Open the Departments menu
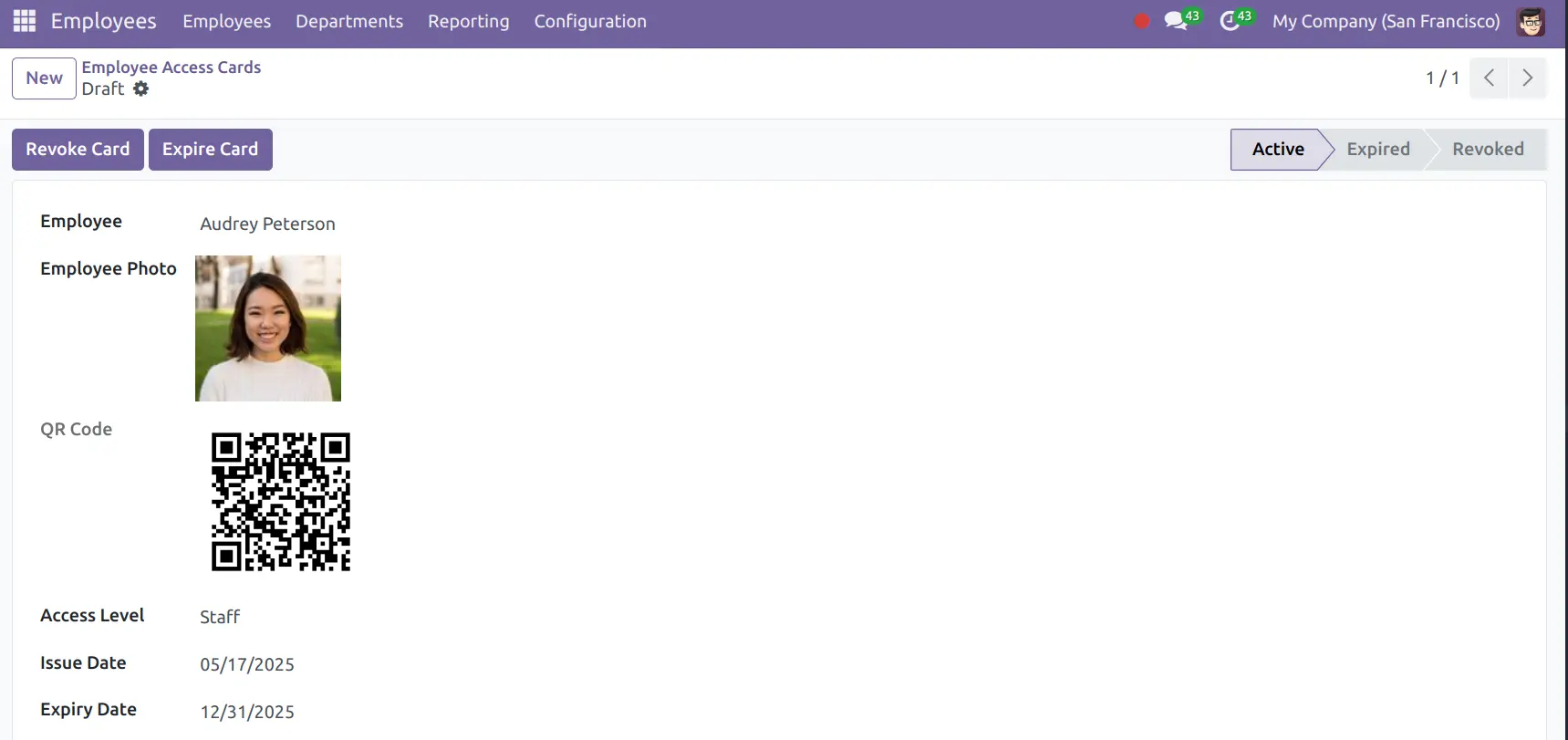The image size is (1568, 740). [x=349, y=21]
